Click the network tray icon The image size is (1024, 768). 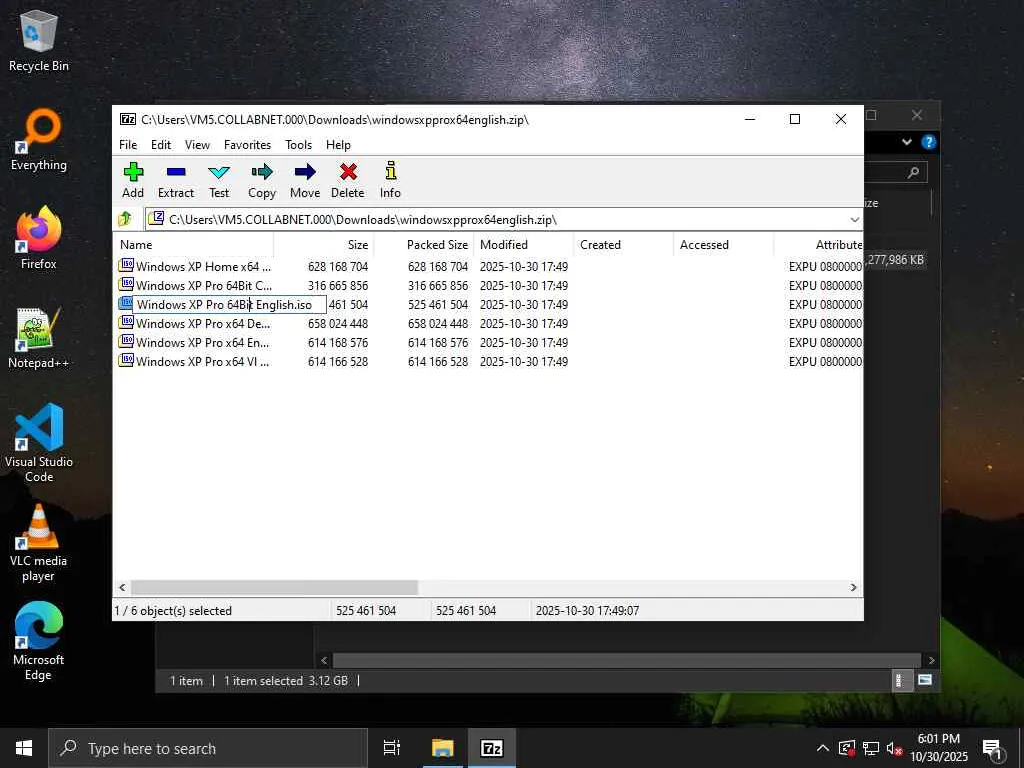click(871, 748)
